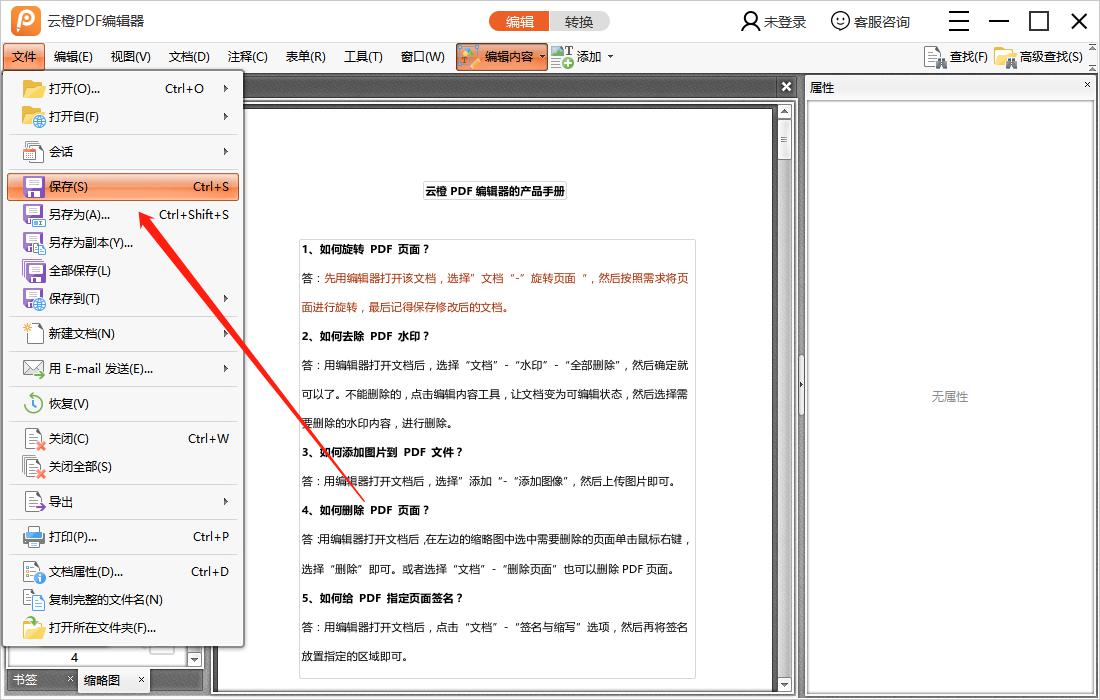The height and width of the screenshot is (700, 1100).
Task: Close the document tab with white X
Action: (x=786, y=86)
